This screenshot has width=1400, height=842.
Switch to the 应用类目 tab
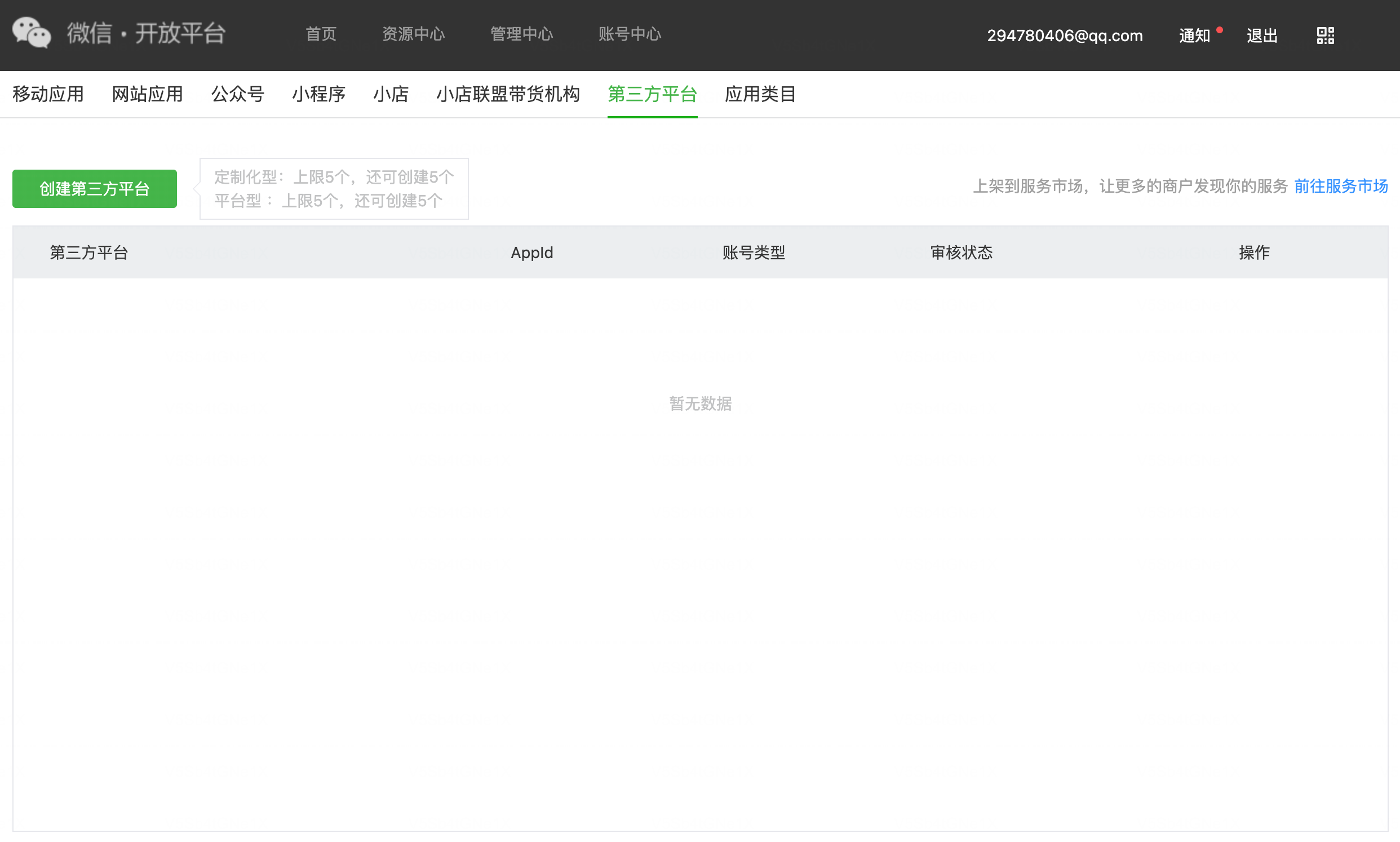tap(761, 94)
